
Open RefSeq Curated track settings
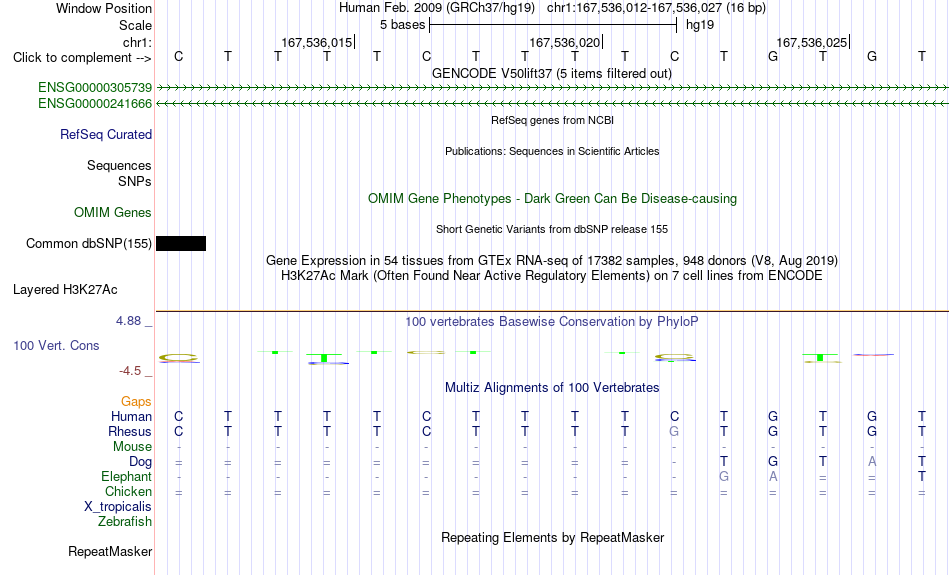[x=105, y=135]
